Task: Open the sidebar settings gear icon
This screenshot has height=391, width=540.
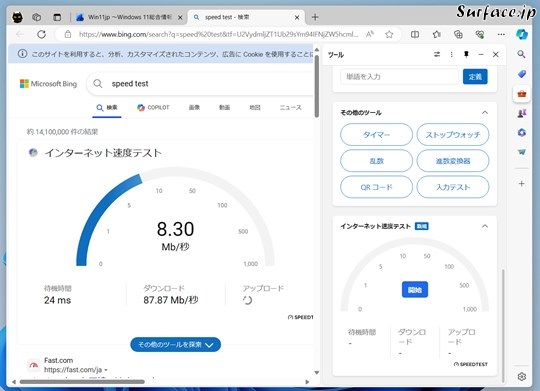Action: pyautogui.click(x=521, y=377)
